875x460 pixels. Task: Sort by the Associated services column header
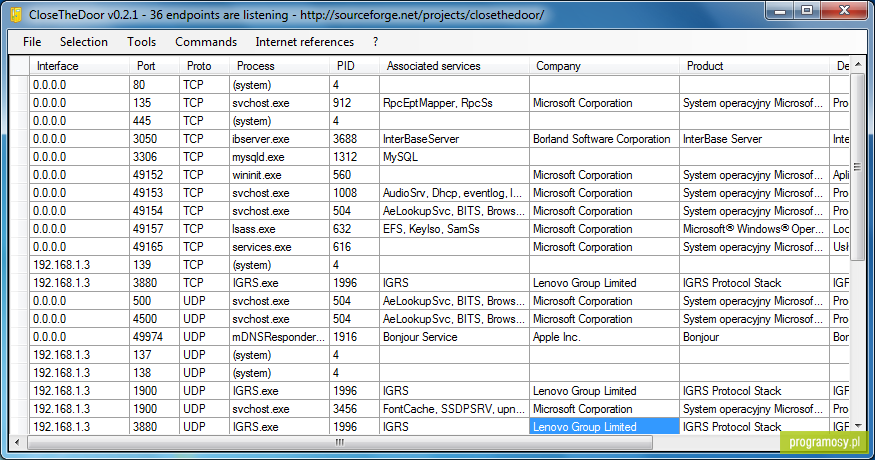pyautogui.click(x=454, y=66)
